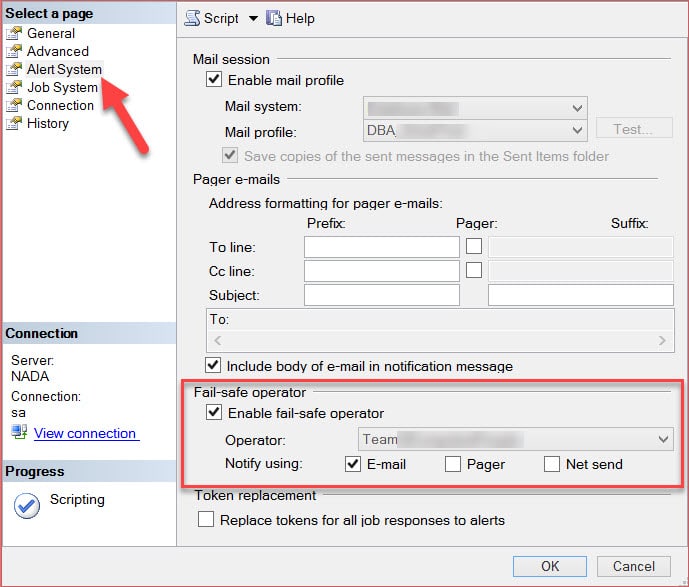The width and height of the screenshot is (689, 587).
Task: Click the Test... button
Action: coord(634,128)
